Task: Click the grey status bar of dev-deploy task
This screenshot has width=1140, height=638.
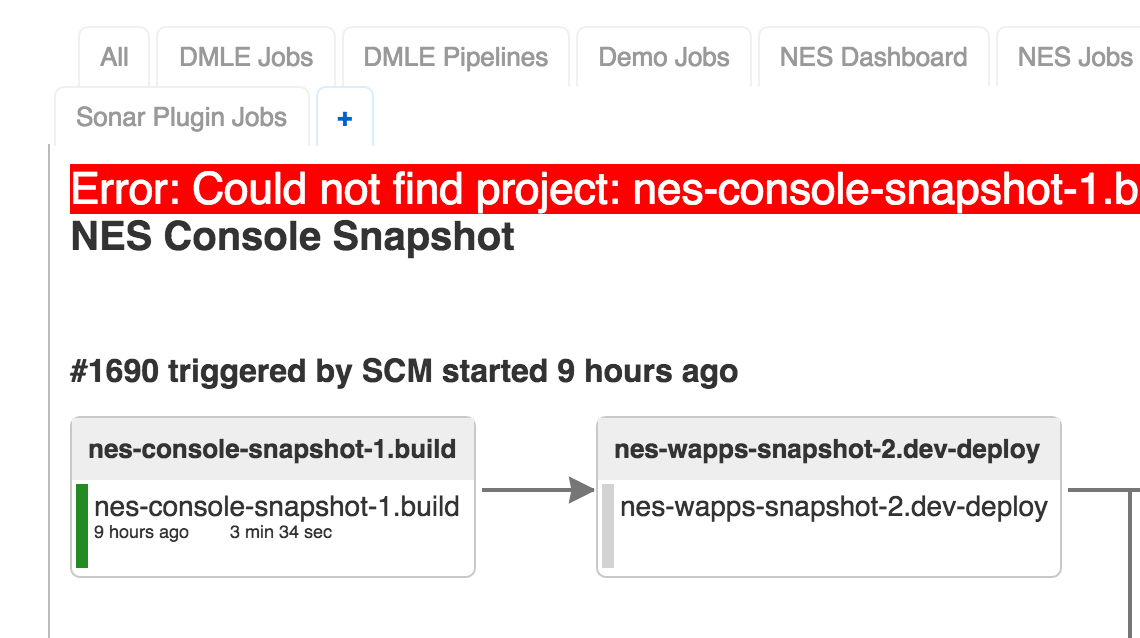Action: tap(608, 526)
